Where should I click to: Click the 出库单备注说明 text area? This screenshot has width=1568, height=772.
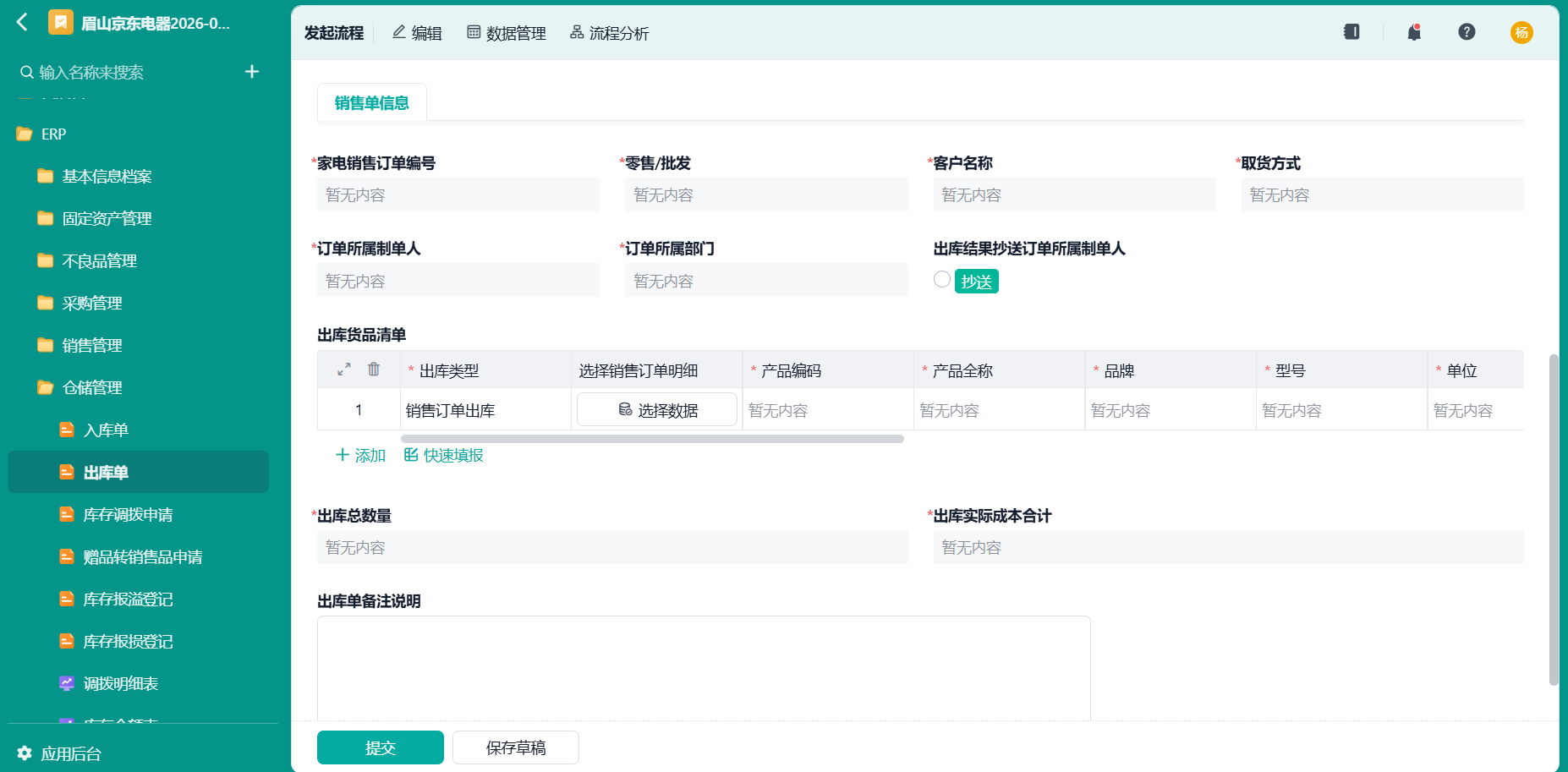click(x=704, y=668)
